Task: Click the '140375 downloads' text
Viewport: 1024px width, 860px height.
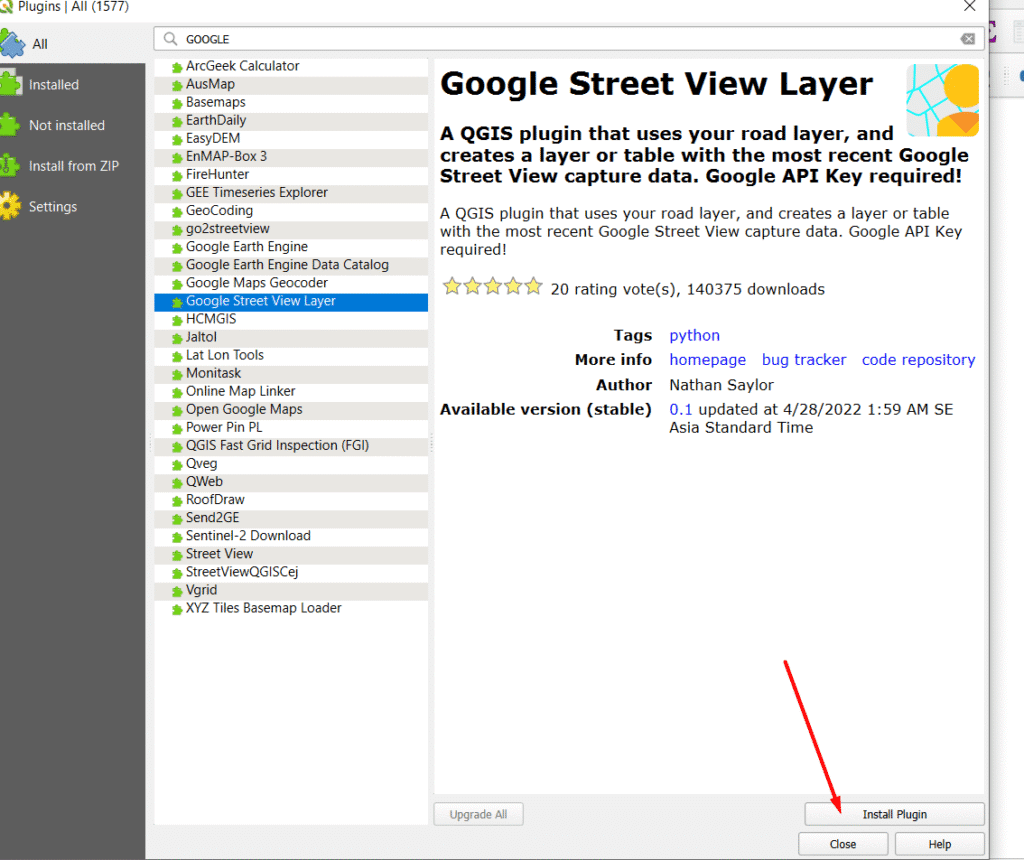Action: (756, 289)
